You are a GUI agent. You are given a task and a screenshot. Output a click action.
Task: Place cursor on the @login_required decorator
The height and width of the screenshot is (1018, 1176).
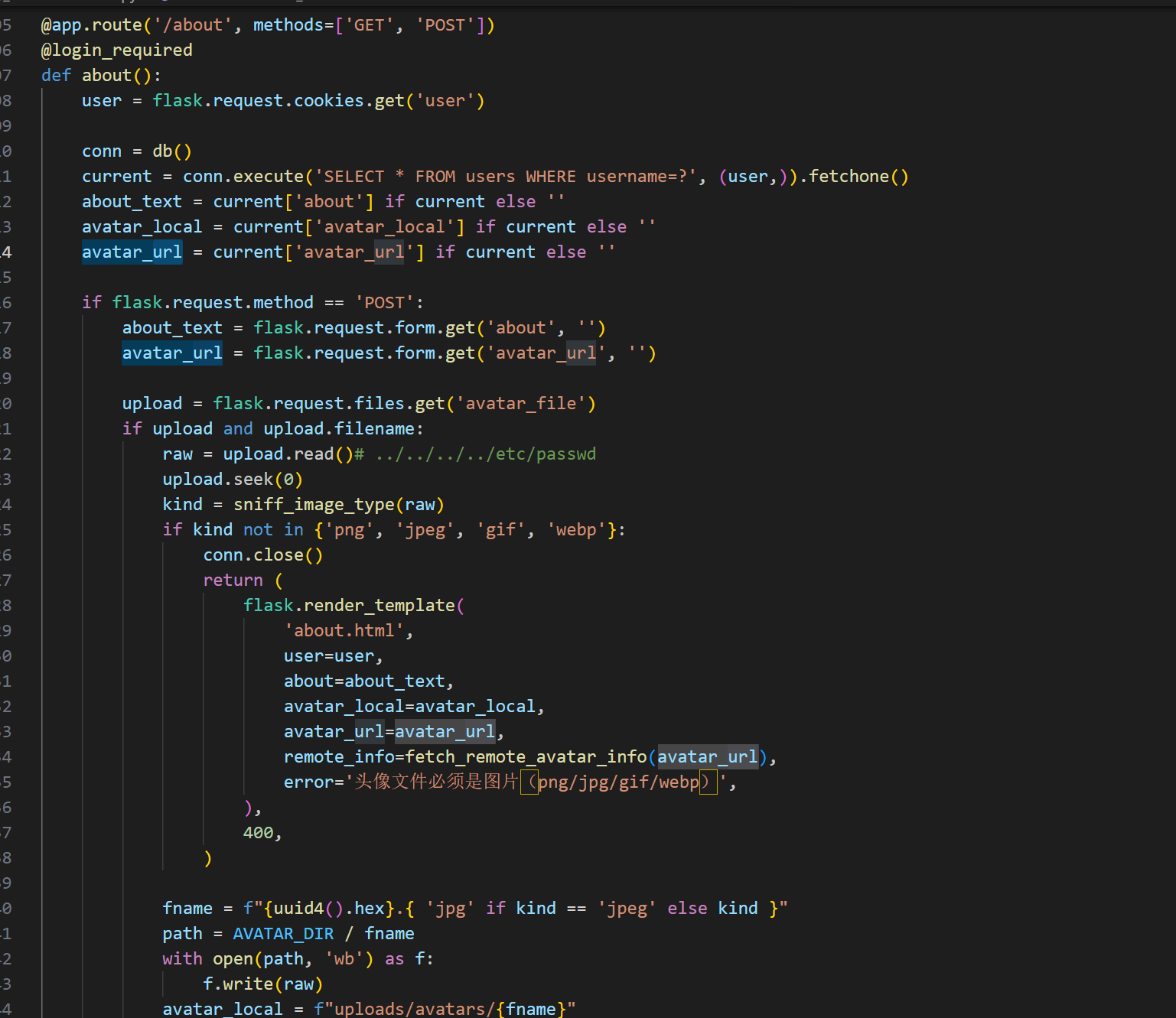(116, 50)
